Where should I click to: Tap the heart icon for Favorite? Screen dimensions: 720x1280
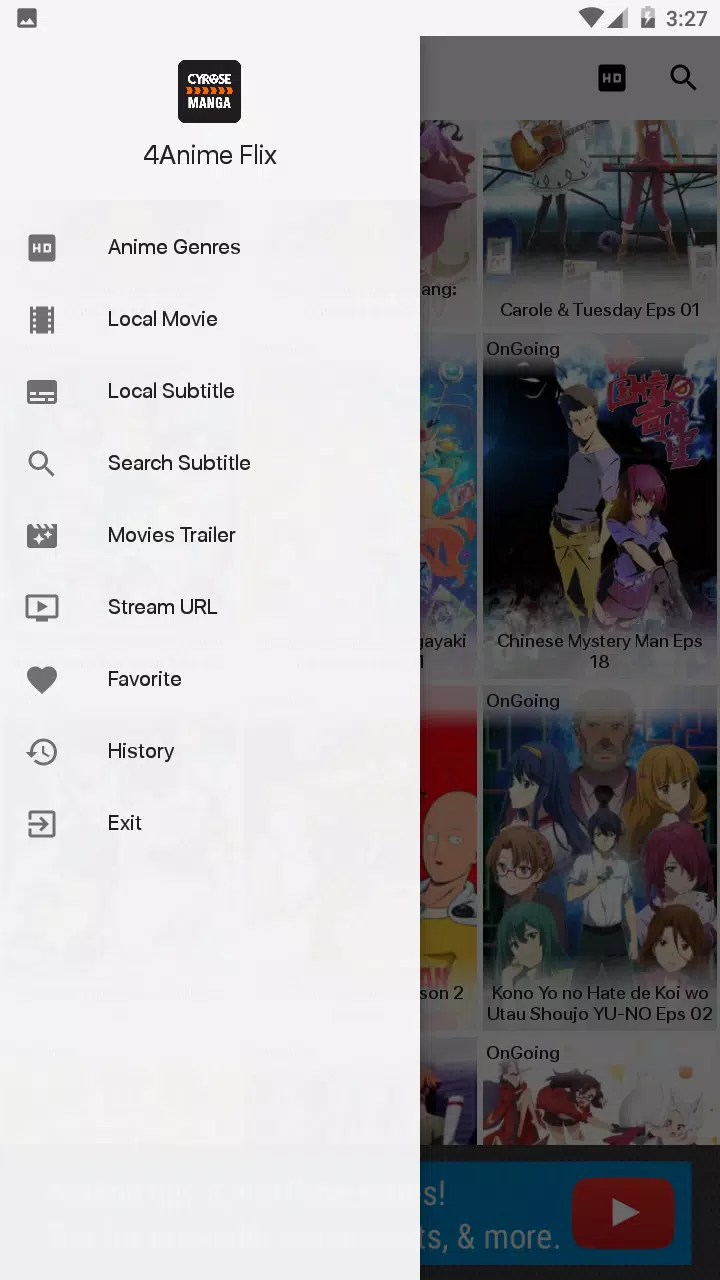tap(42, 680)
